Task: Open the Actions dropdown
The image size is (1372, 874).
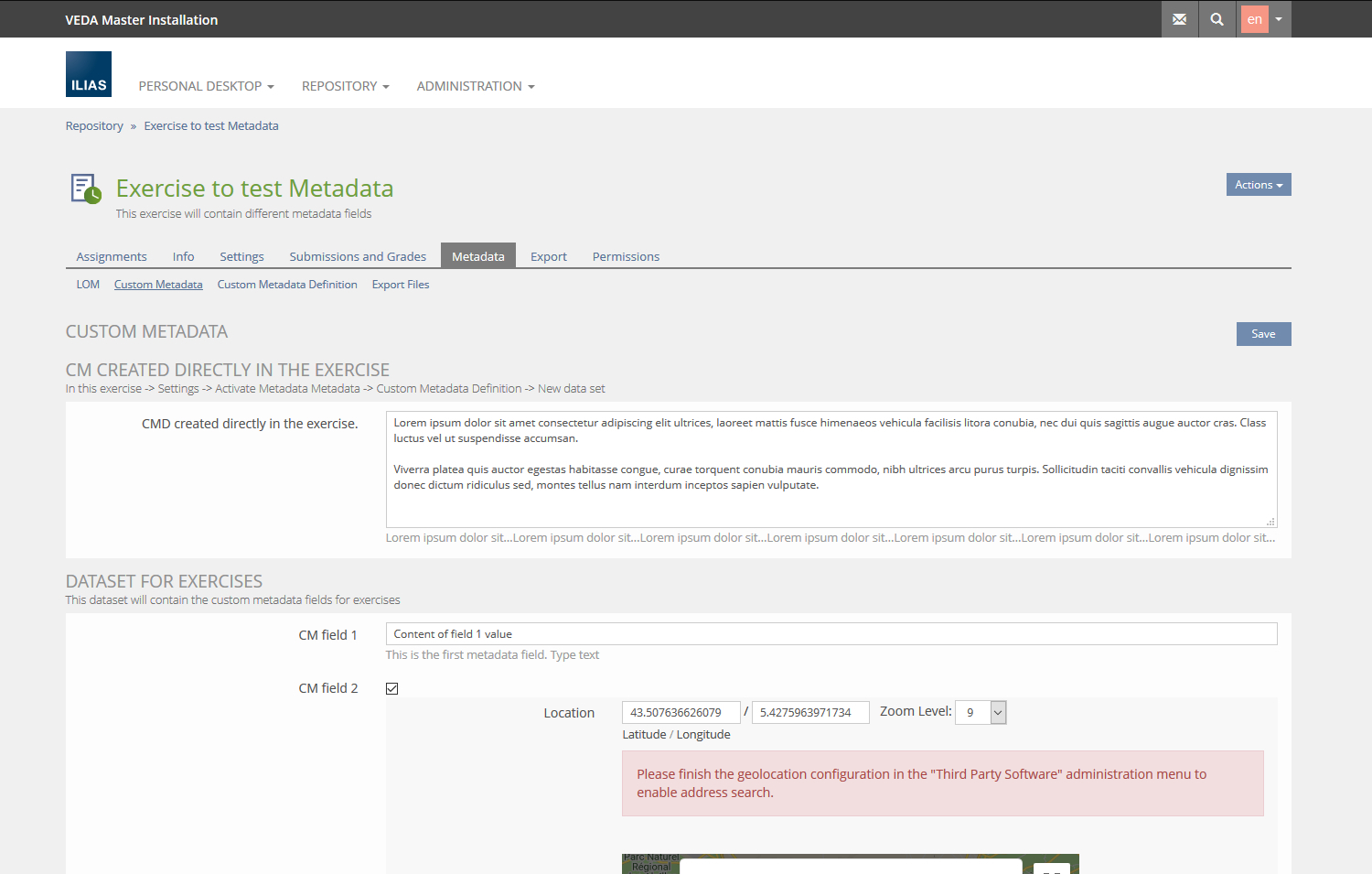Action: (1259, 185)
